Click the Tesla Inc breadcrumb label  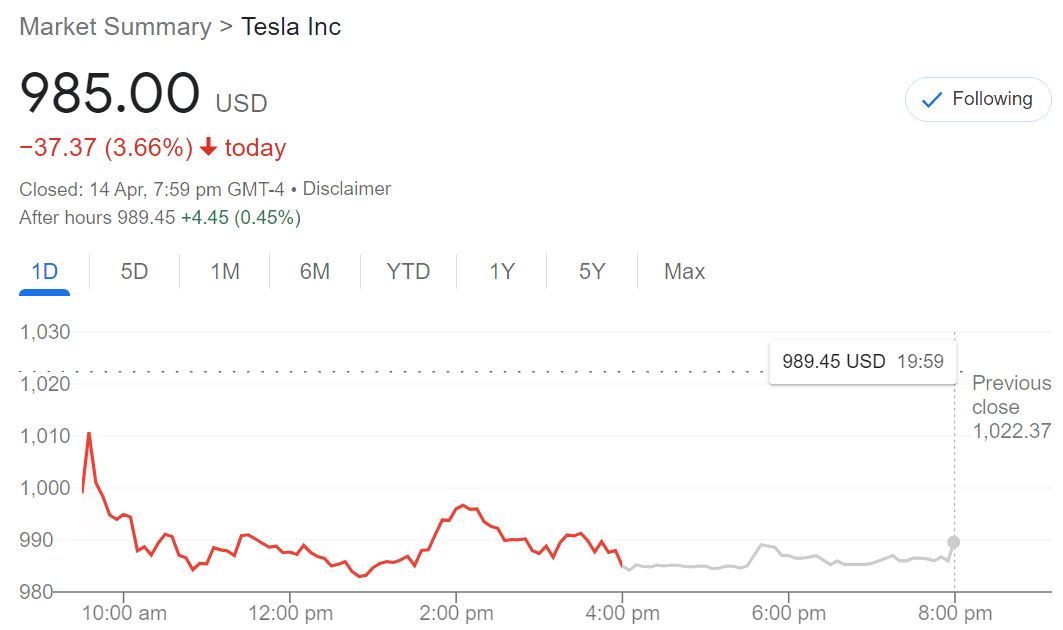click(291, 27)
